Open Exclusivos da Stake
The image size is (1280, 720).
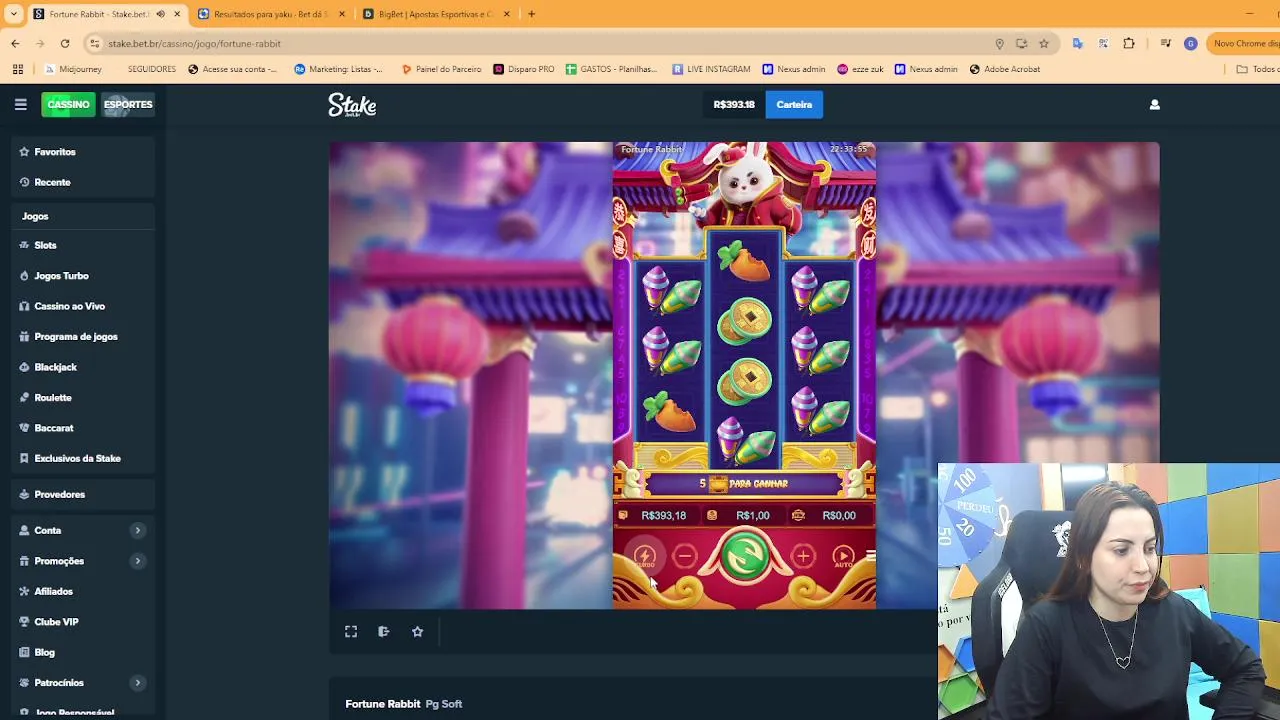point(83,458)
